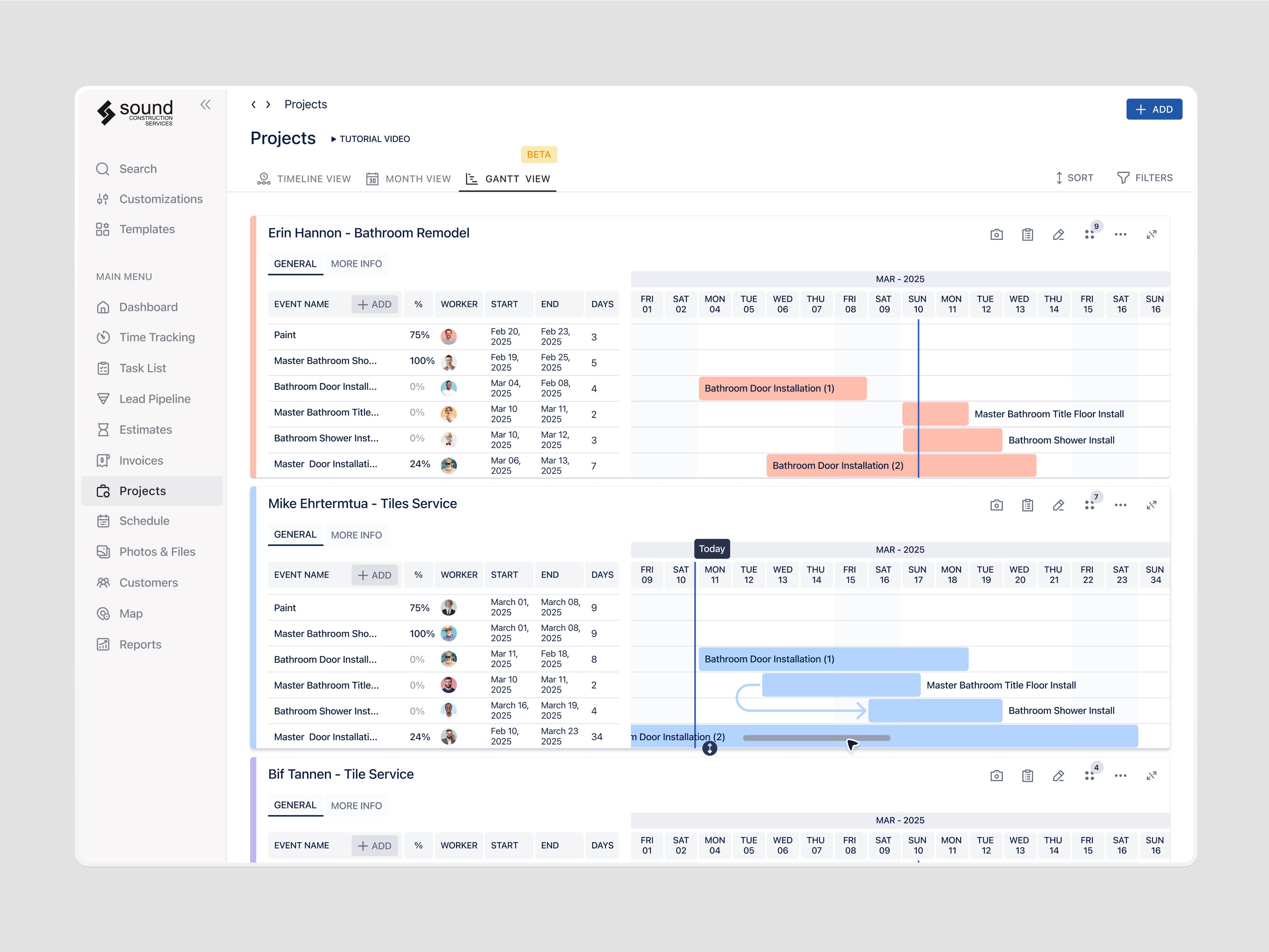Viewport: 1269px width, 952px height.
Task: Switch to Month View tab
Action: click(408, 179)
